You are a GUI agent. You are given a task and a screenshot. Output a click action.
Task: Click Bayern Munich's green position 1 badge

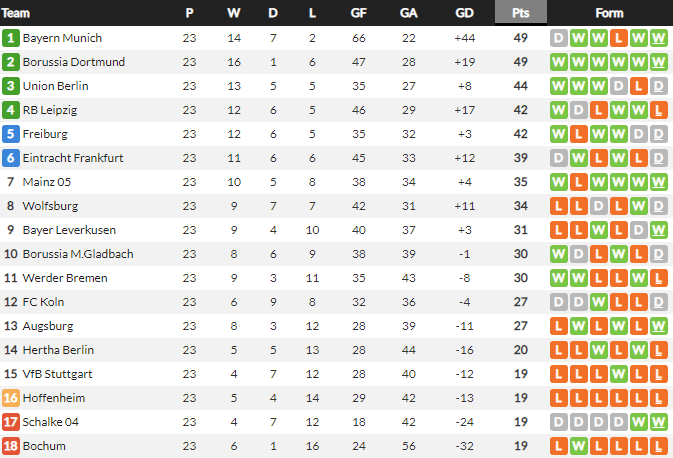[x=11, y=38]
